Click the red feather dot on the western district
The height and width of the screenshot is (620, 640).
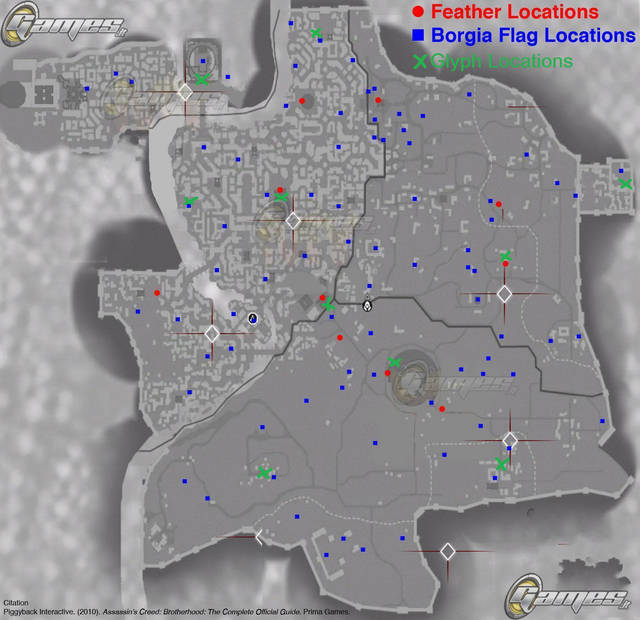pos(157,292)
